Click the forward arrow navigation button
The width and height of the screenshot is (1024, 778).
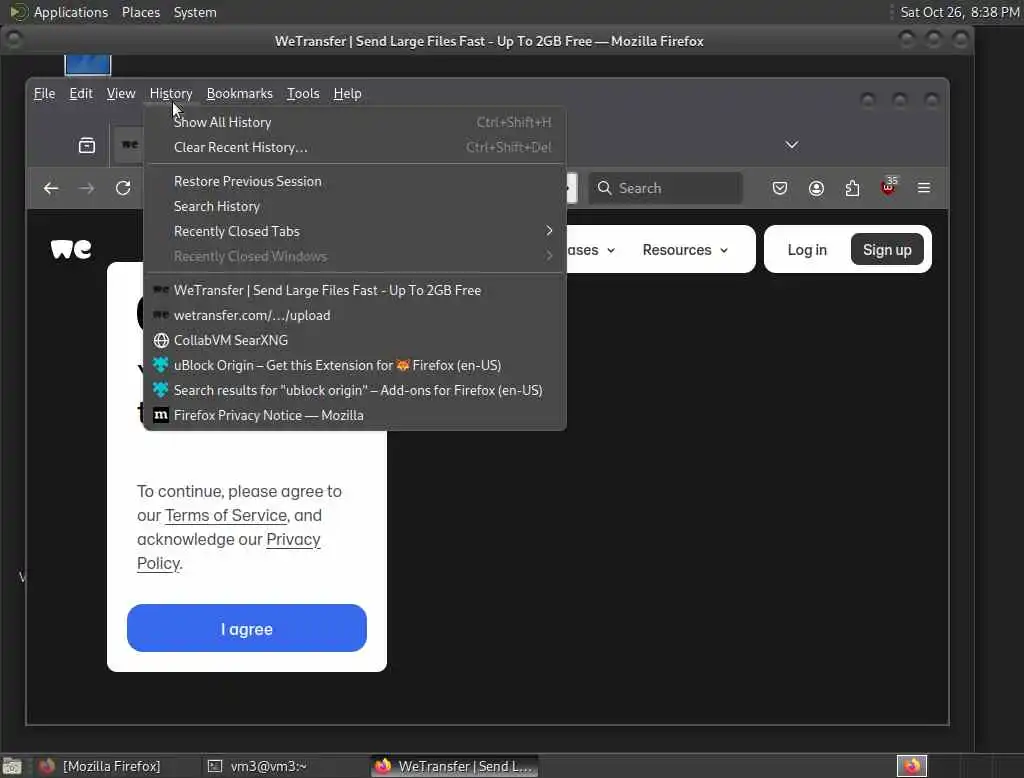(86, 188)
